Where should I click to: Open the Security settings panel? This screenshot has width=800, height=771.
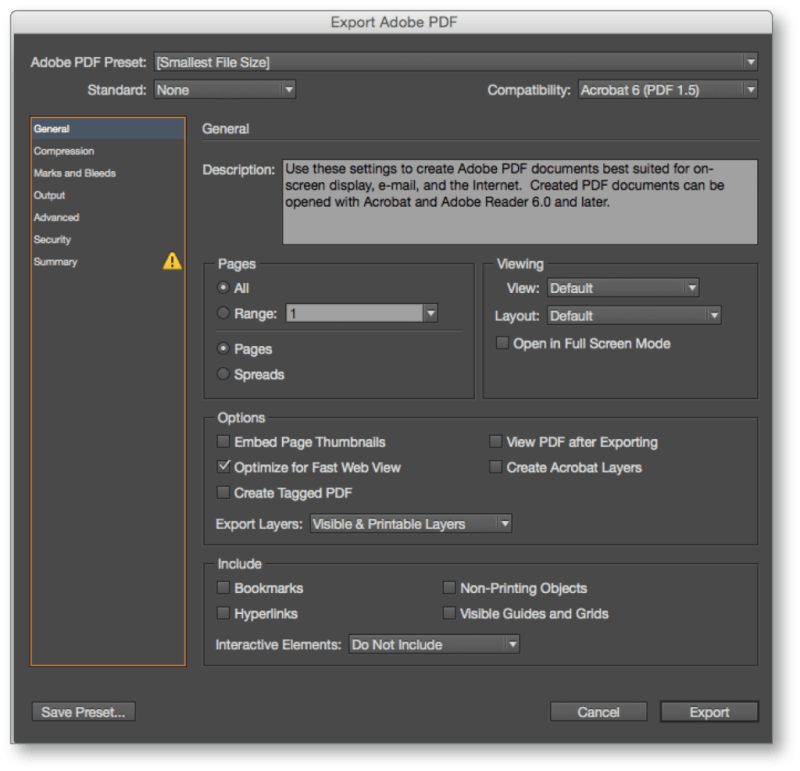pyautogui.click(x=55, y=239)
